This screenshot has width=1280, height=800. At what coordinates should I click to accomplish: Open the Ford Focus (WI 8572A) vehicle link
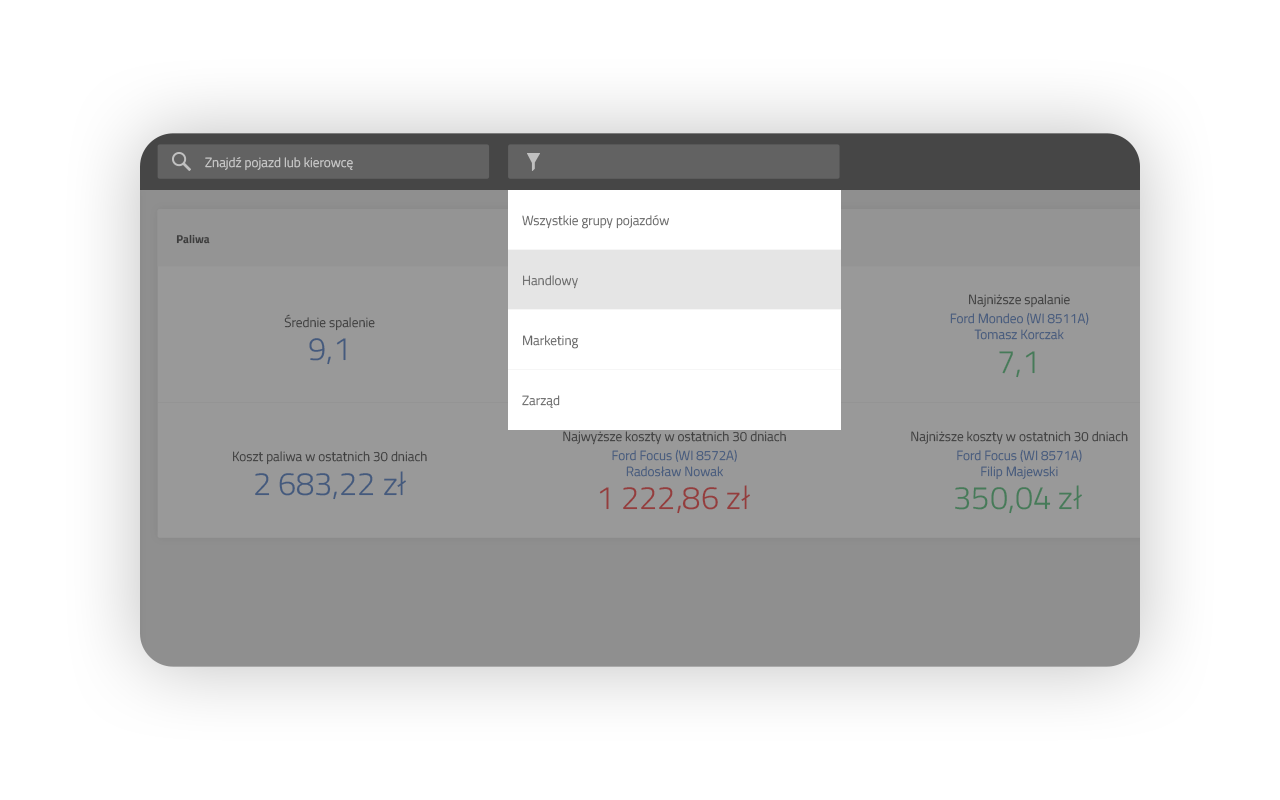coord(674,456)
